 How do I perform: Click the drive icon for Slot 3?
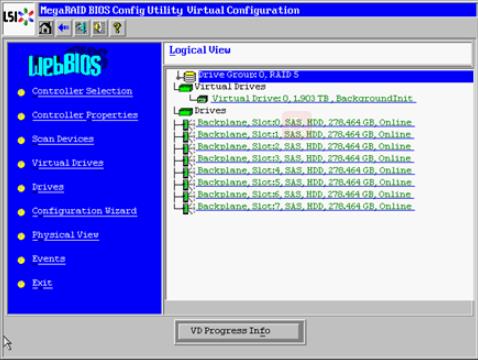[186, 160]
